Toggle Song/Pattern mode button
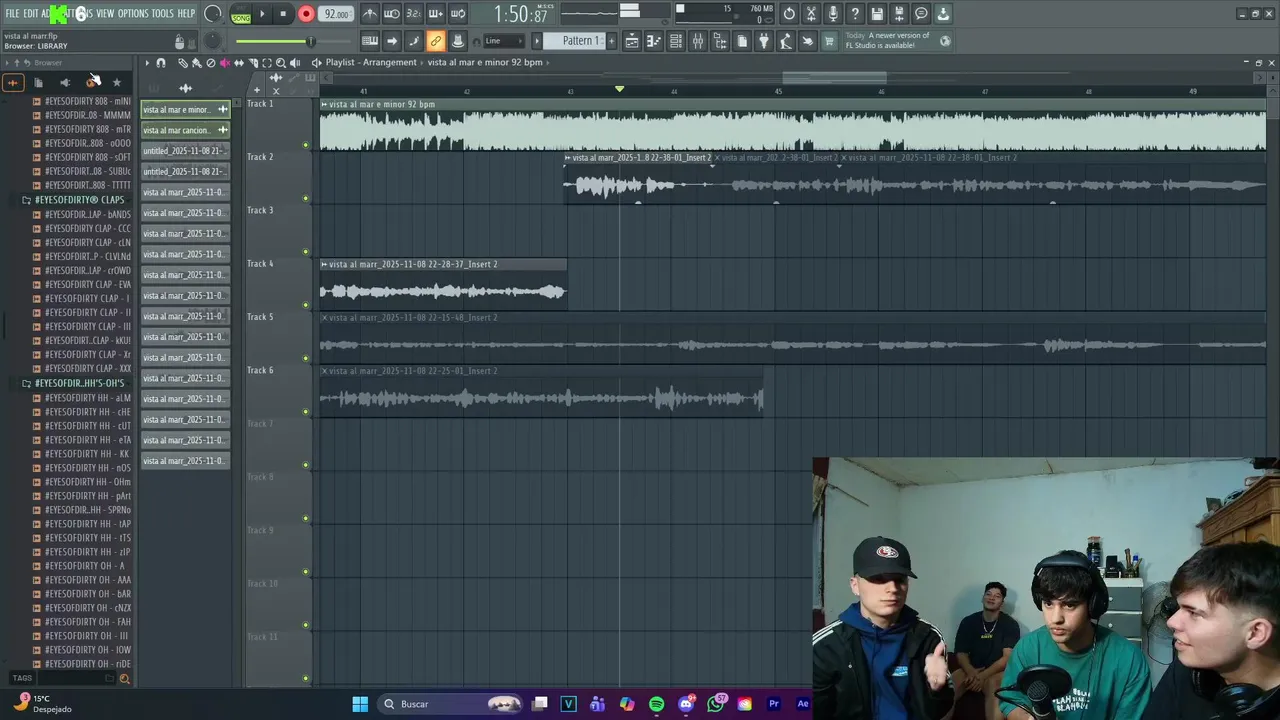Screen dimensions: 1280x720 pyautogui.click(x=241, y=15)
